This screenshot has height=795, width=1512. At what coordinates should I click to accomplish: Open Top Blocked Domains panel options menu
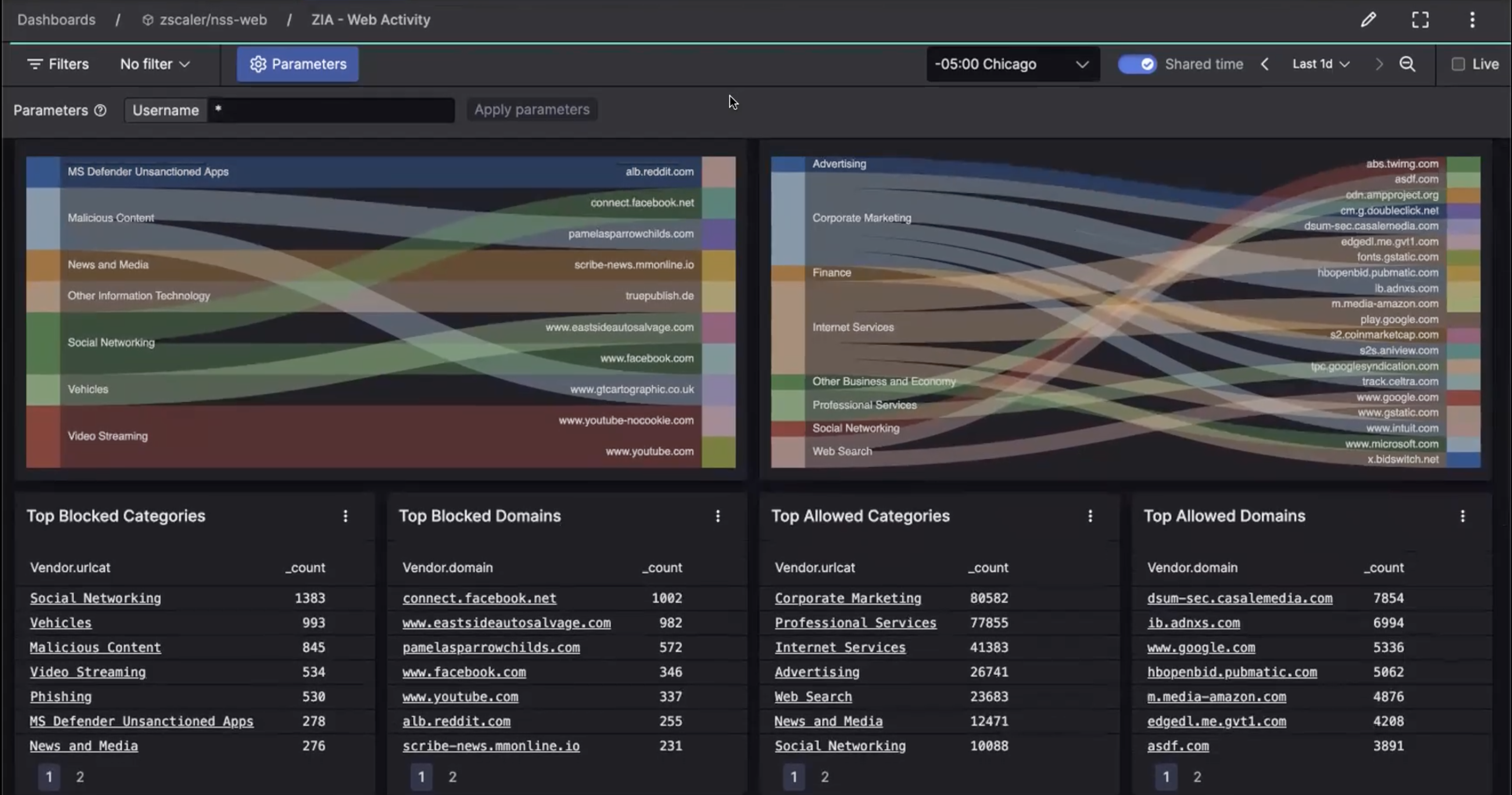click(x=717, y=516)
